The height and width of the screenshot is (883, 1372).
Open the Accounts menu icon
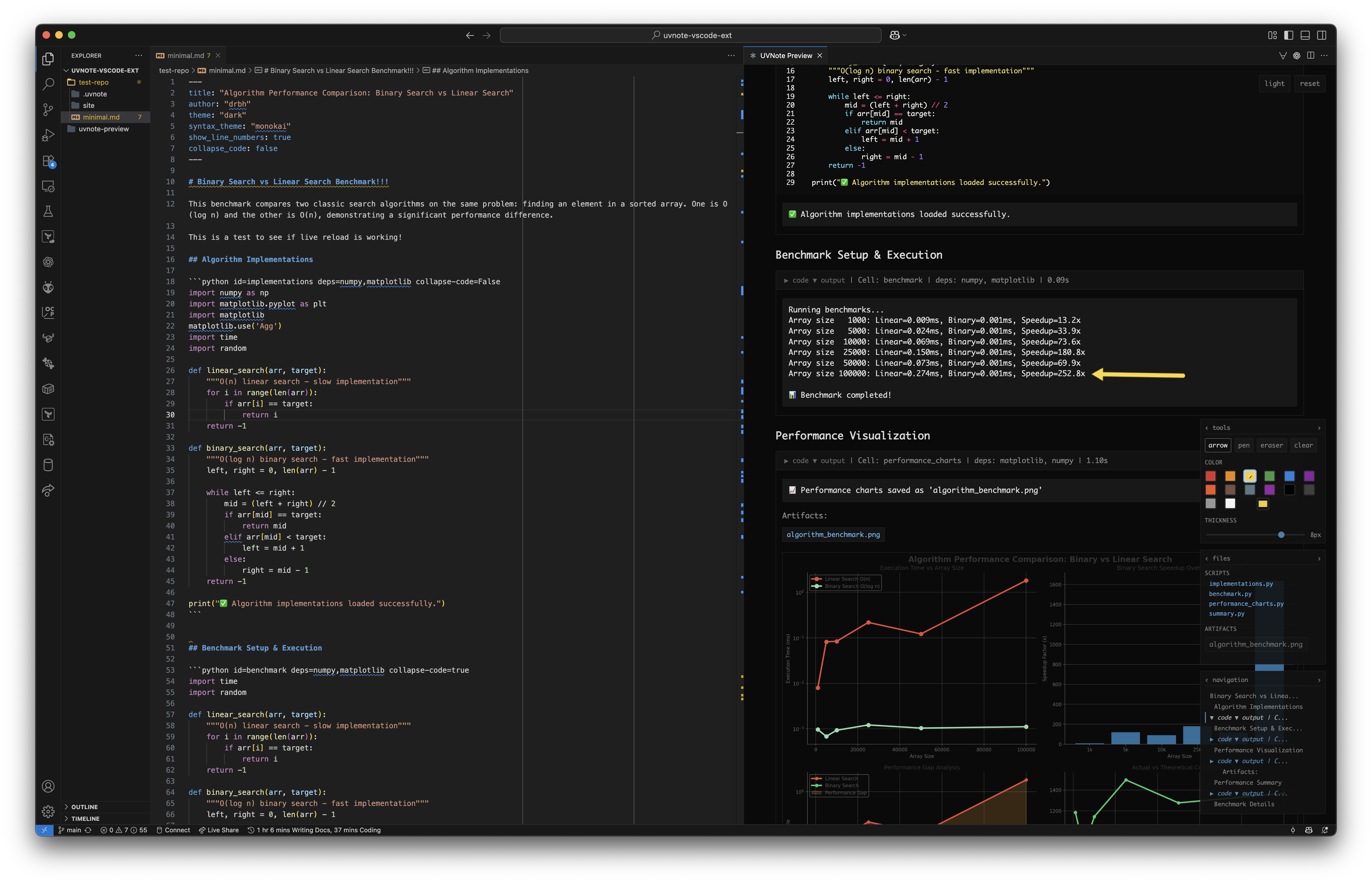point(48,786)
